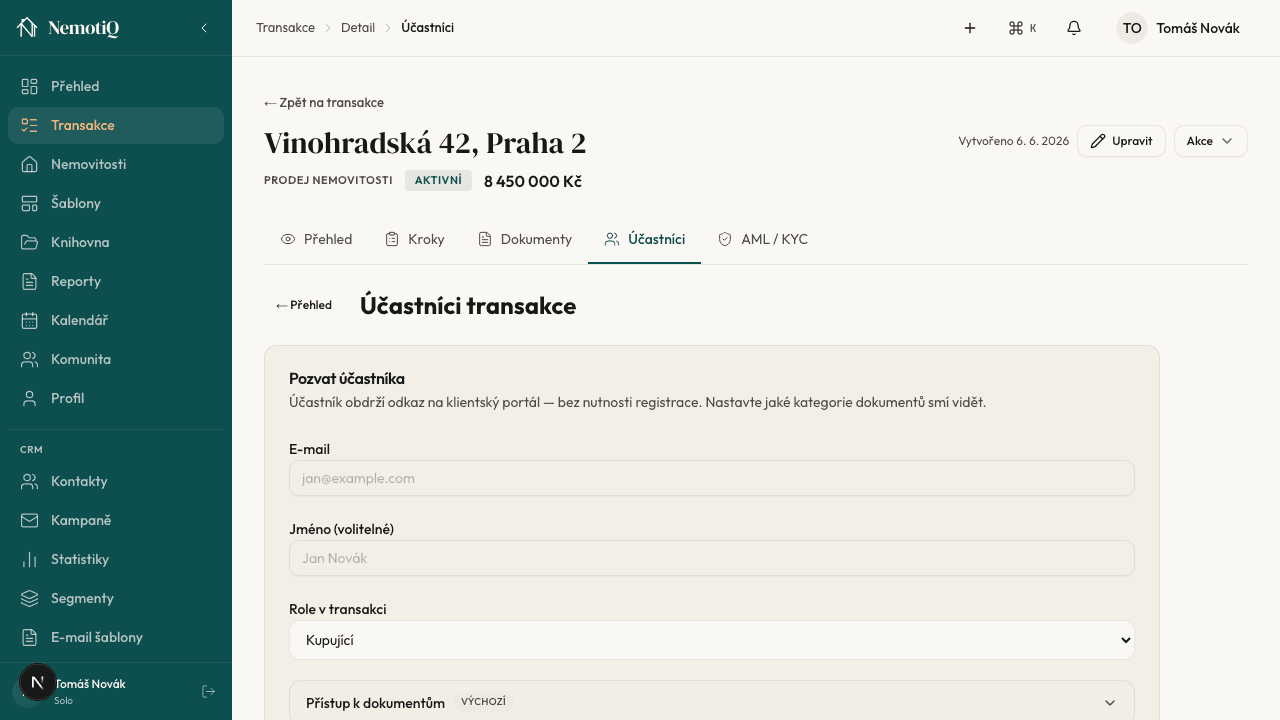The height and width of the screenshot is (720, 1280).
Task: Open the notifications bell
Action: [x=1074, y=28]
